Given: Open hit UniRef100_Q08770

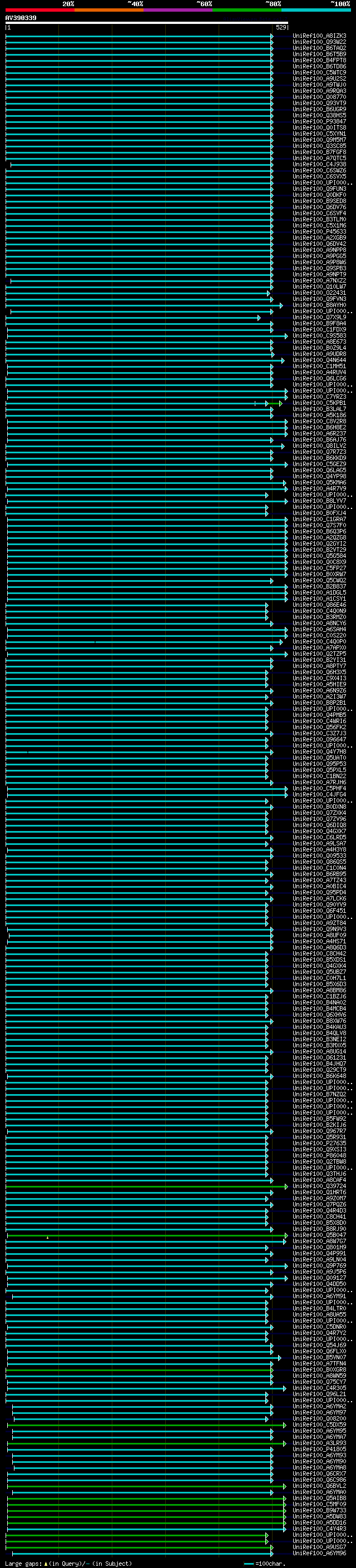Looking at the screenshot, I should [319, 97].
